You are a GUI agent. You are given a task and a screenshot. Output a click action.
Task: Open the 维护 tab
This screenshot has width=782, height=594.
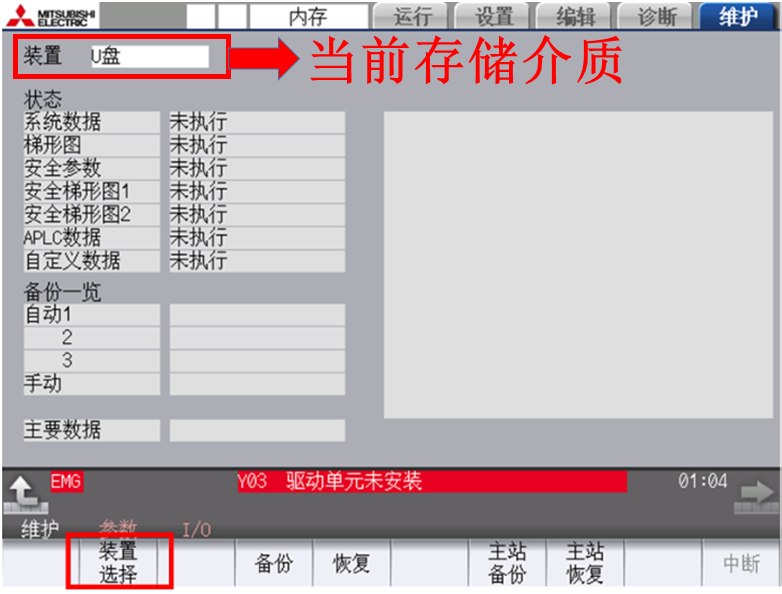tap(739, 16)
